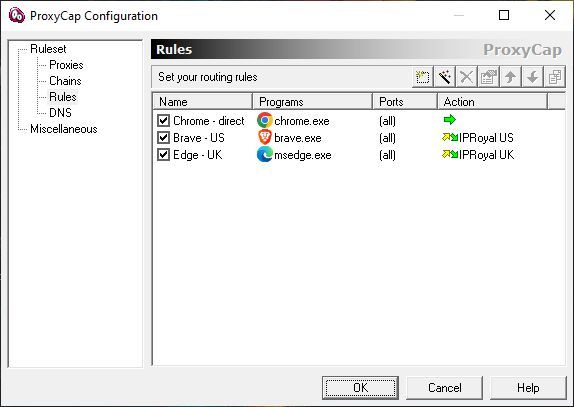574x407 pixels.
Task: Confirm settings with OK button
Action: (x=361, y=388)
